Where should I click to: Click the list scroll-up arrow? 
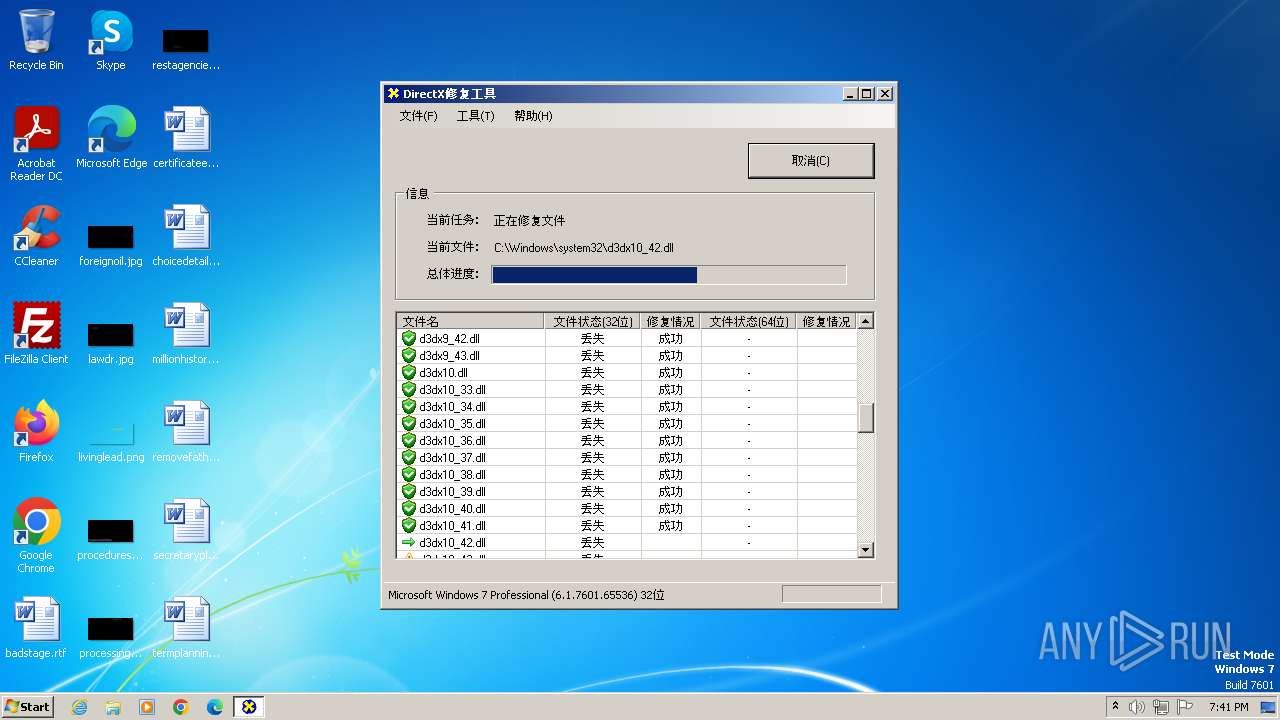pos(866,322)
